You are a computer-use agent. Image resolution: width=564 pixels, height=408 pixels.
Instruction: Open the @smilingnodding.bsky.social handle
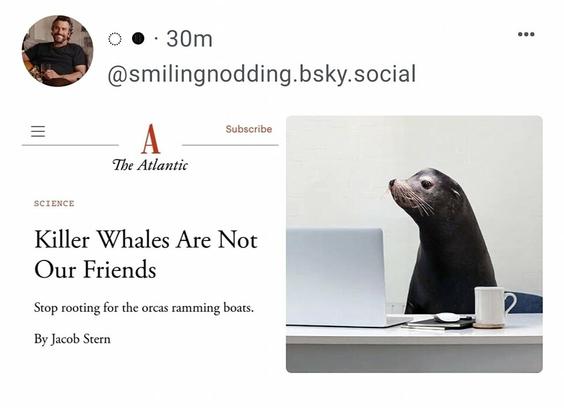click(262, 74)
